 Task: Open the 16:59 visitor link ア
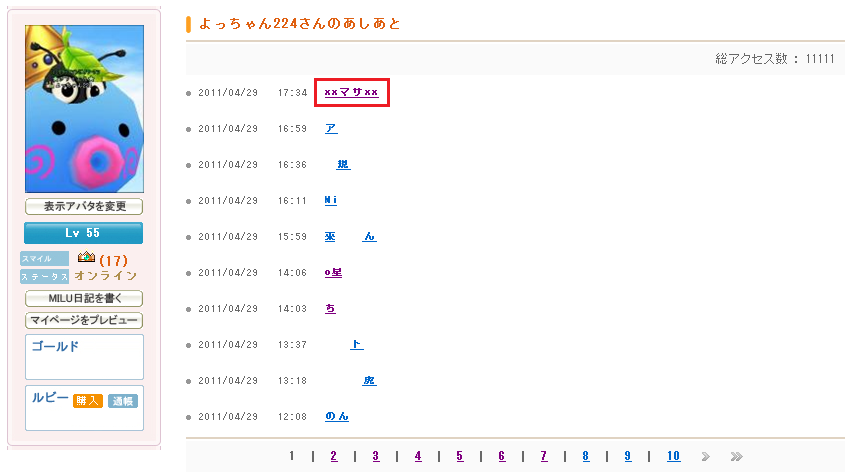click(x=331, y=128)
